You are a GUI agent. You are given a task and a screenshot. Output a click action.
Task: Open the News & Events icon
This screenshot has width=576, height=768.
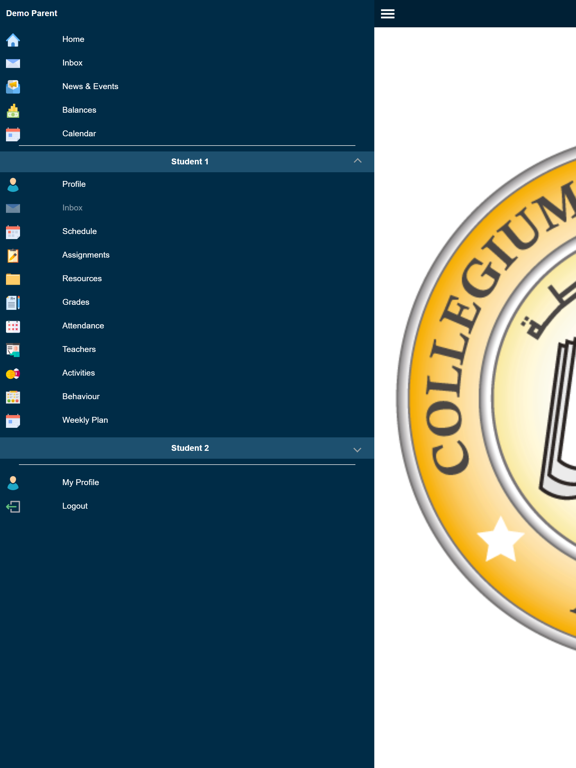[x=13, y=87]
